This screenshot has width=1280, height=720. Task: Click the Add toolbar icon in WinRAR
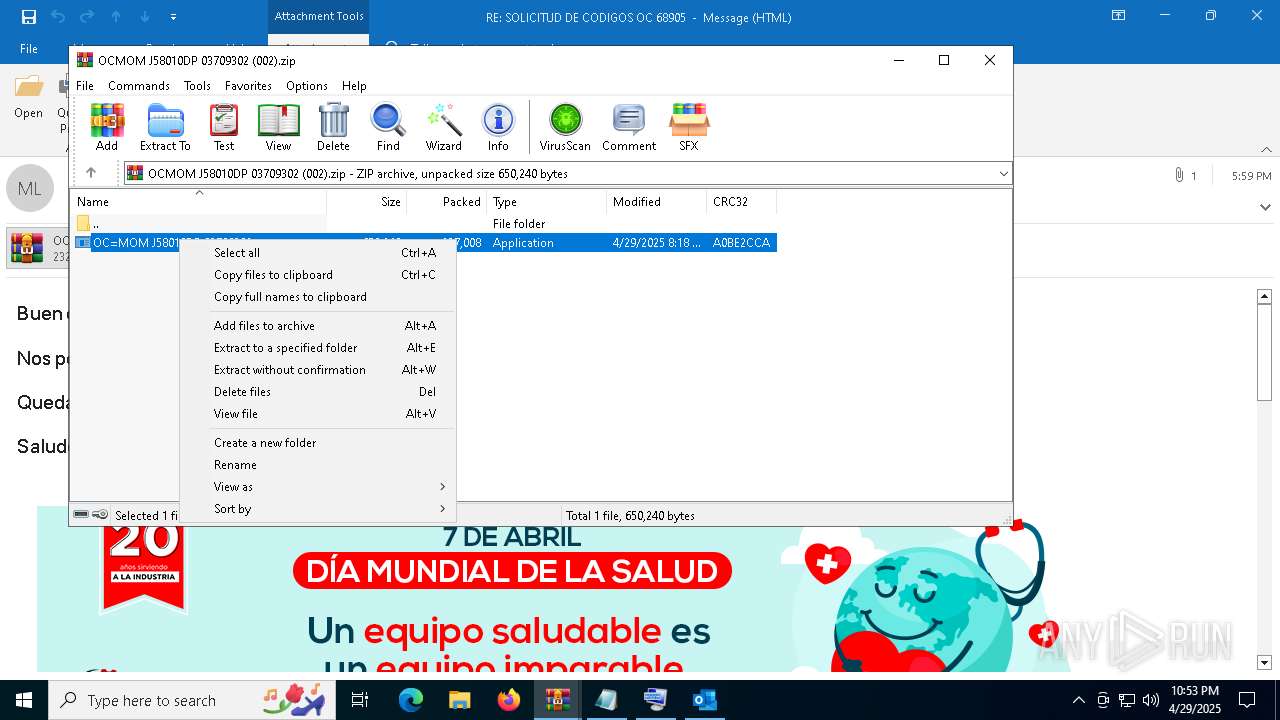click(x=107, y=127)
